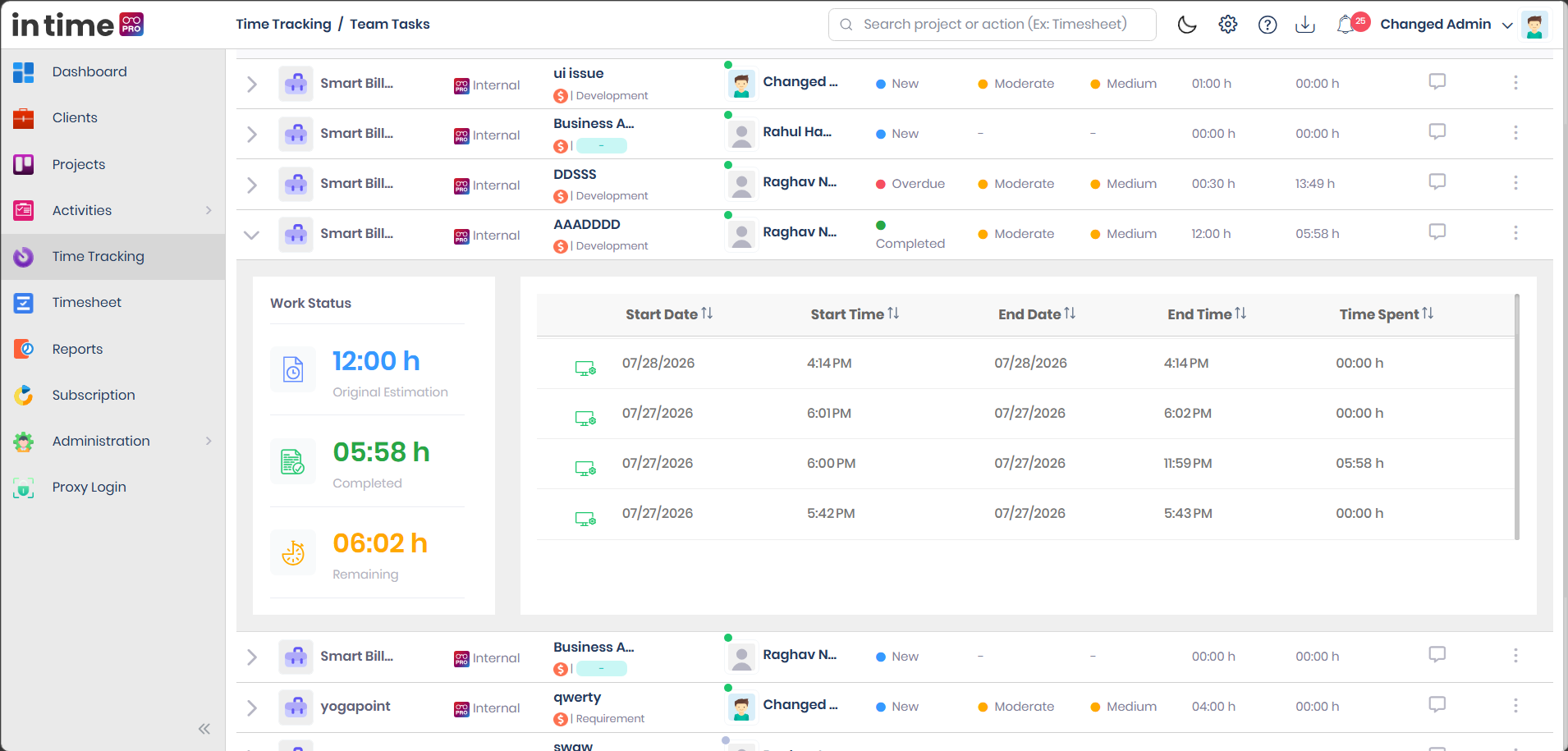Open the settings gear icon

coord(1227,25)
